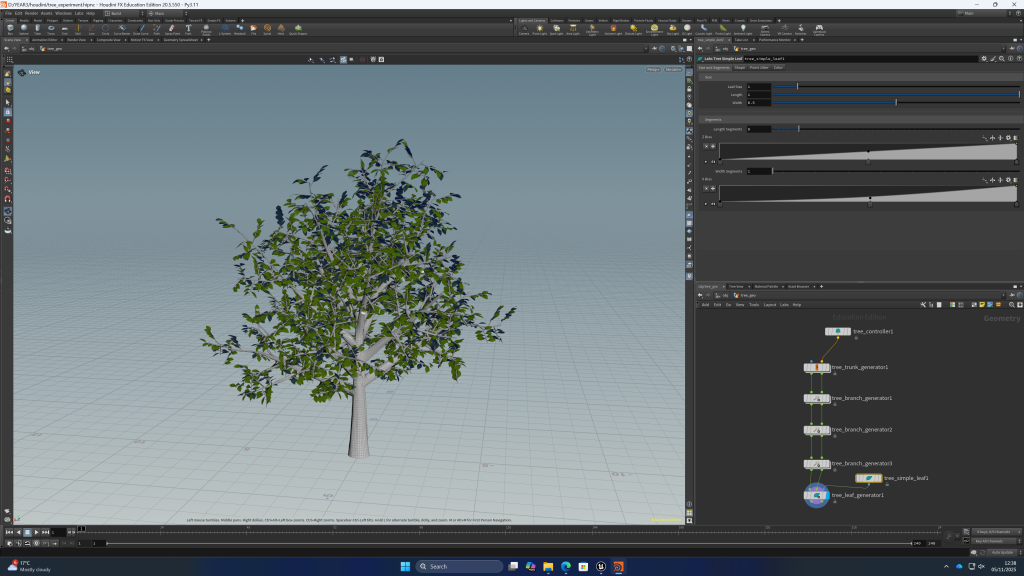Click the Font shelf tool
The image size is (1024, 576).
[x=189, y=29]
